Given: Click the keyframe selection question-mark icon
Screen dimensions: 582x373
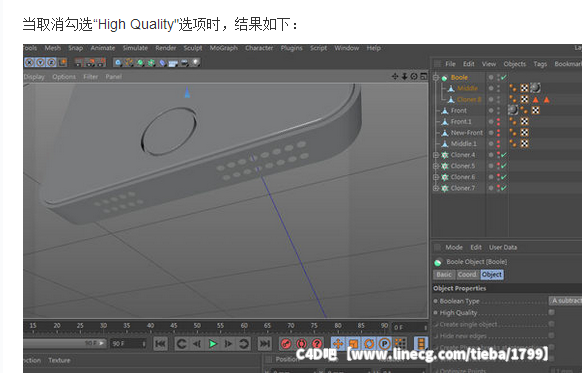Looking at the screenshot, I should [x=317, y=344].
